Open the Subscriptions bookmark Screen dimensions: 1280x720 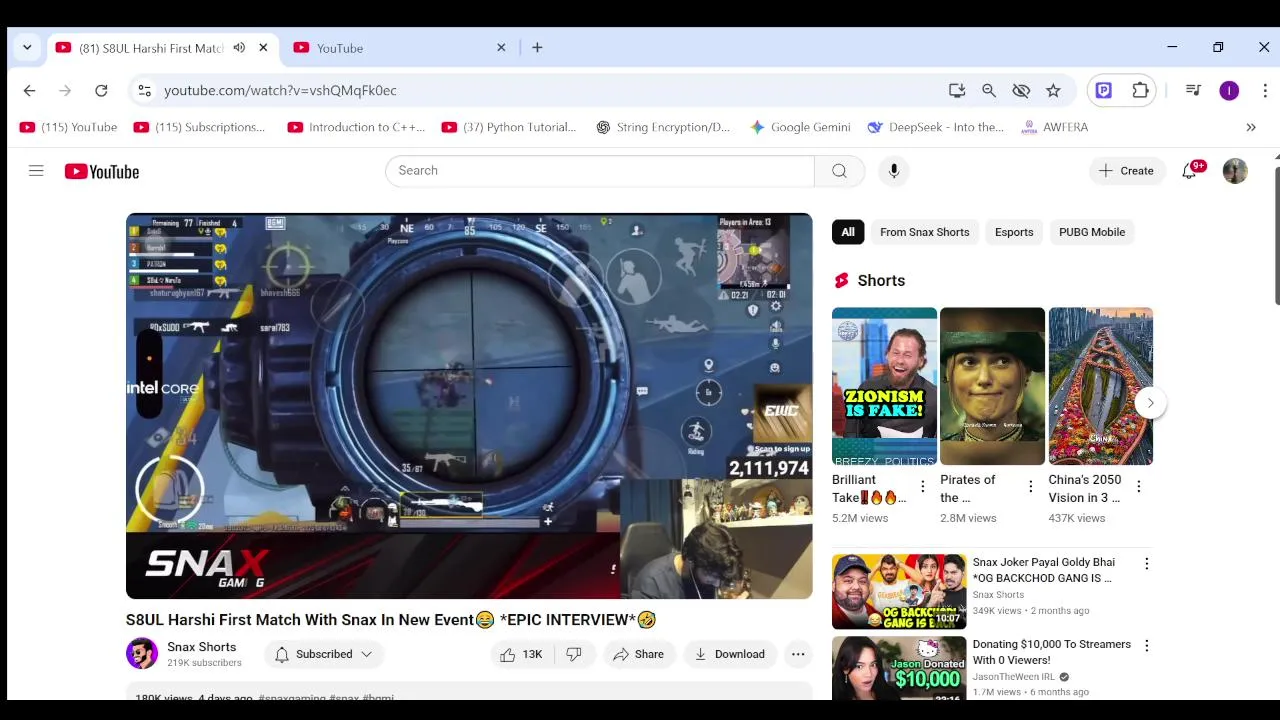[x=200, y=127]
